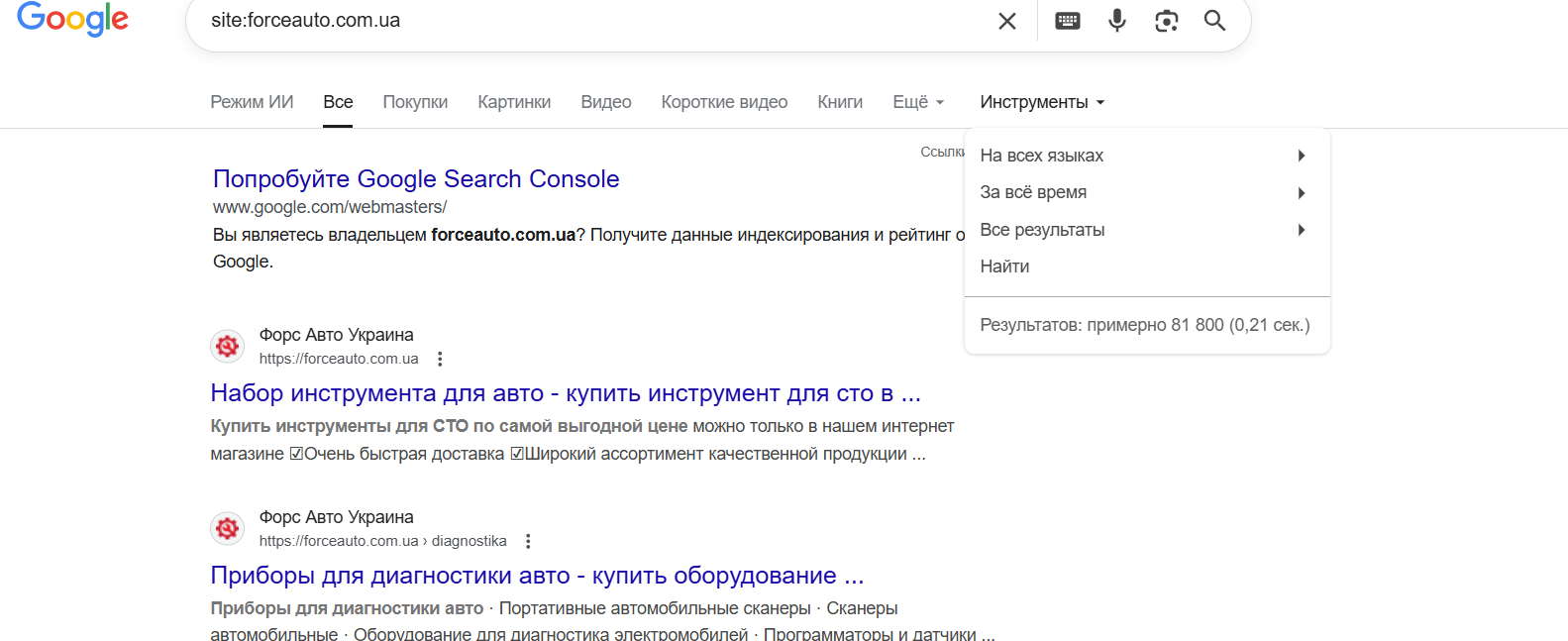1568x641 pixels.
Task: Expand Все результаты filter
Action: [x=1147, y=230]
